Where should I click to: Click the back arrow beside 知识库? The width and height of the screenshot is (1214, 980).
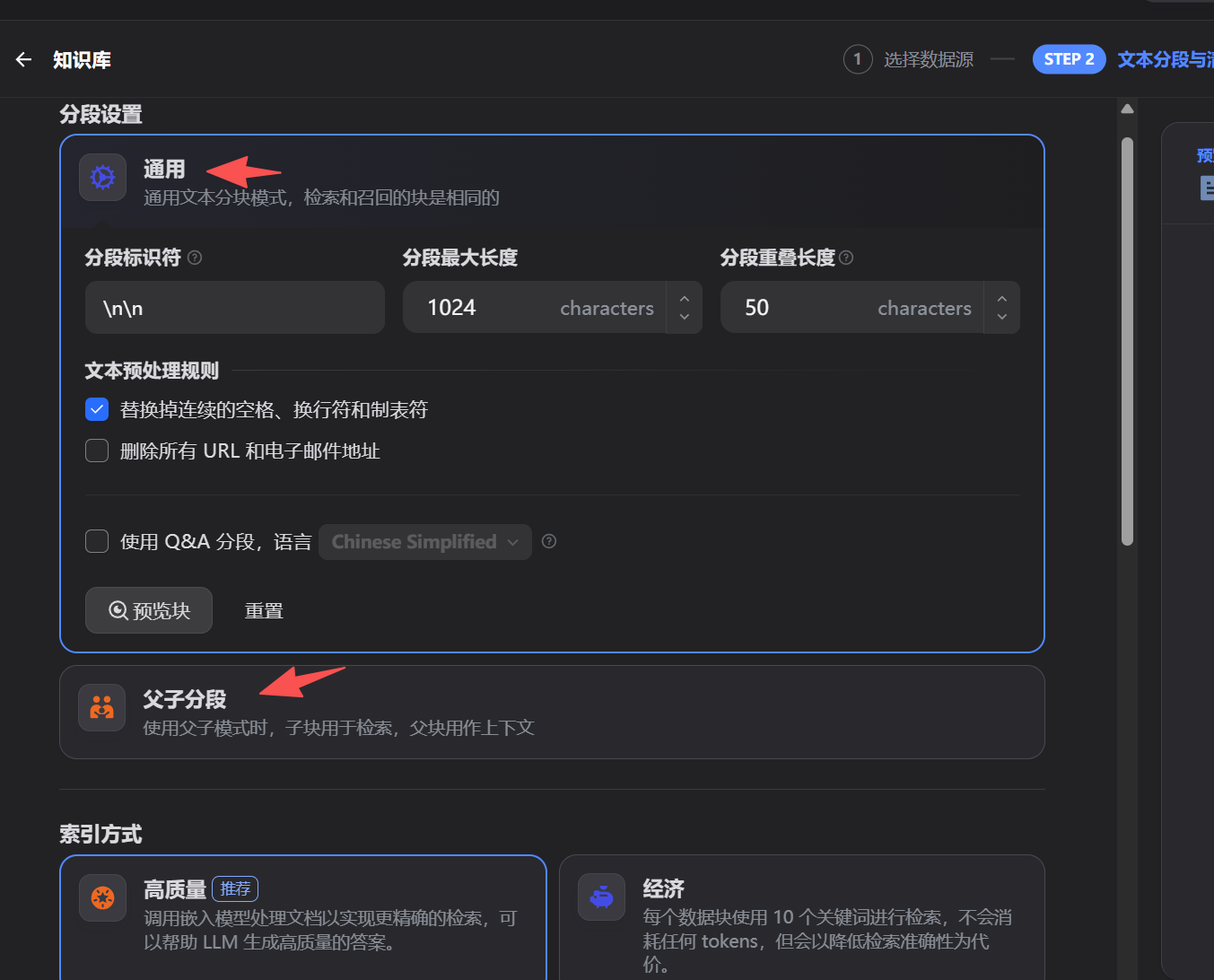[x=22, y=59]
